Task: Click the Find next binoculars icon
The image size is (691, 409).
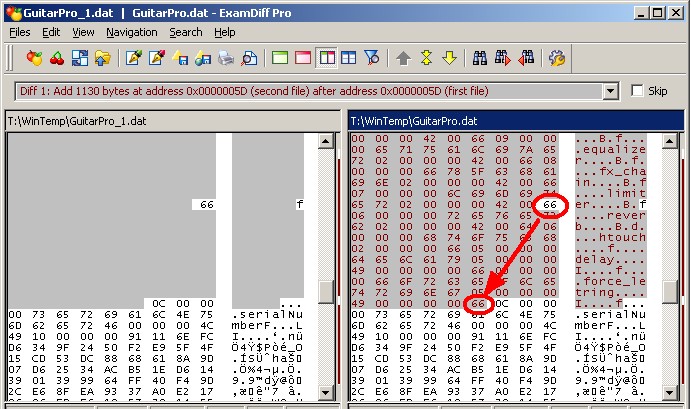Action: coord(503,58)
